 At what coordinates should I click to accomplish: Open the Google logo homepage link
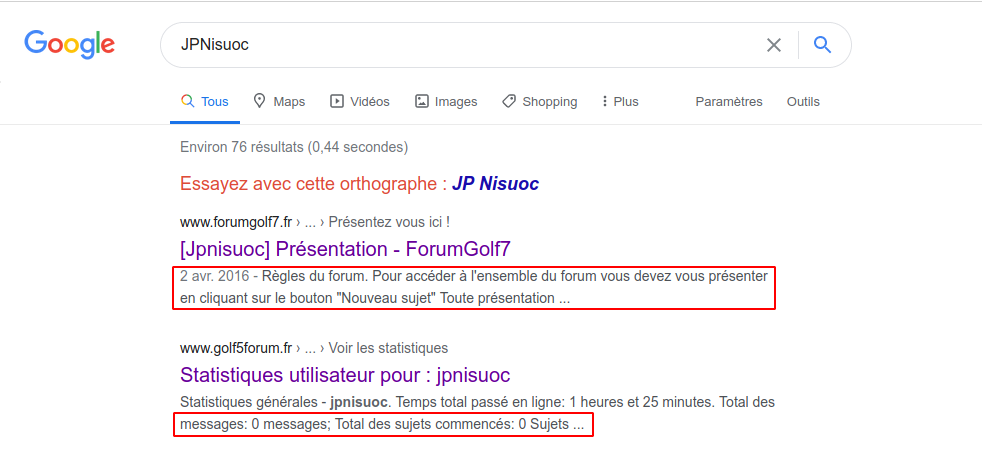click(70, 44)
